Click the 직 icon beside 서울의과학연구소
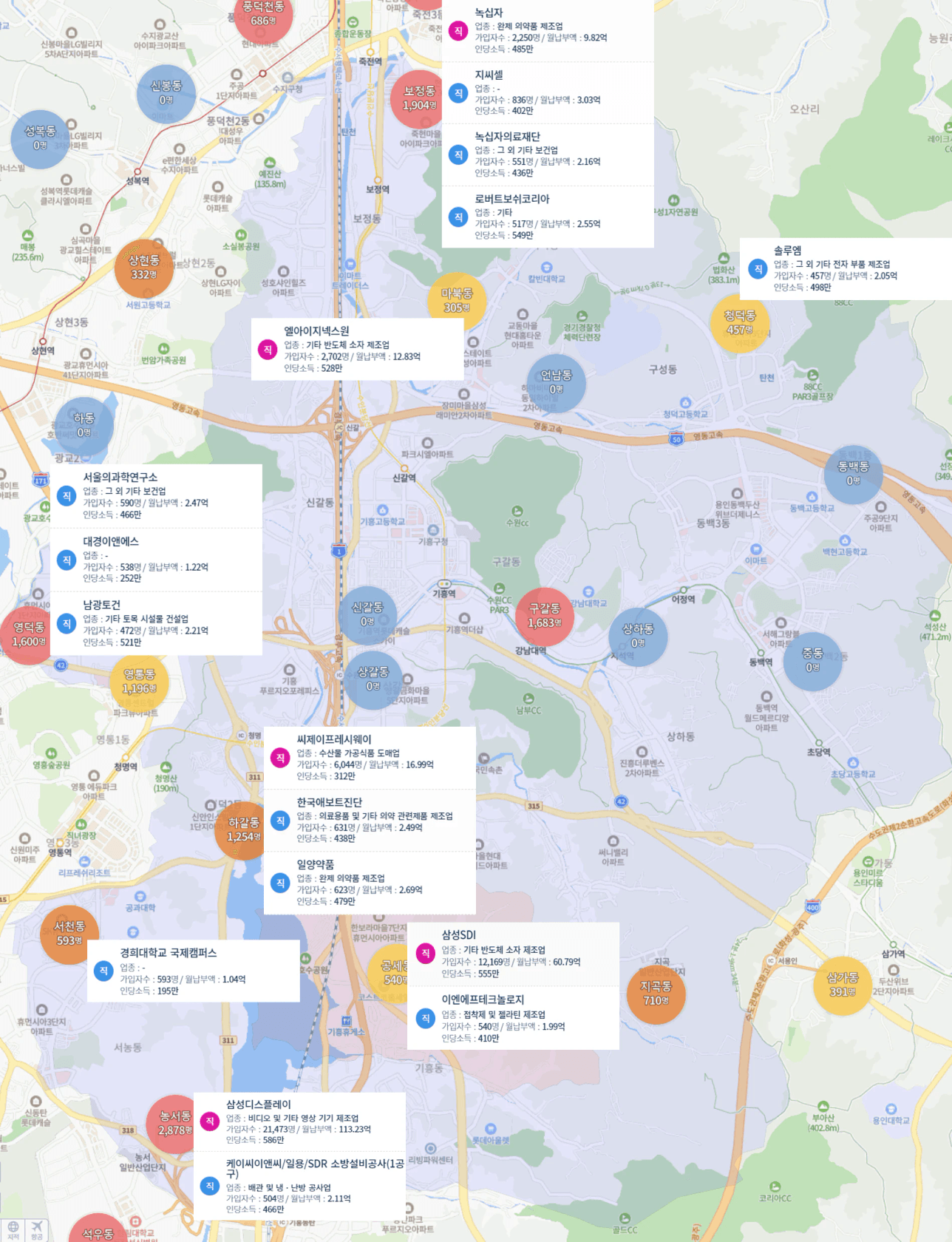 67,496
